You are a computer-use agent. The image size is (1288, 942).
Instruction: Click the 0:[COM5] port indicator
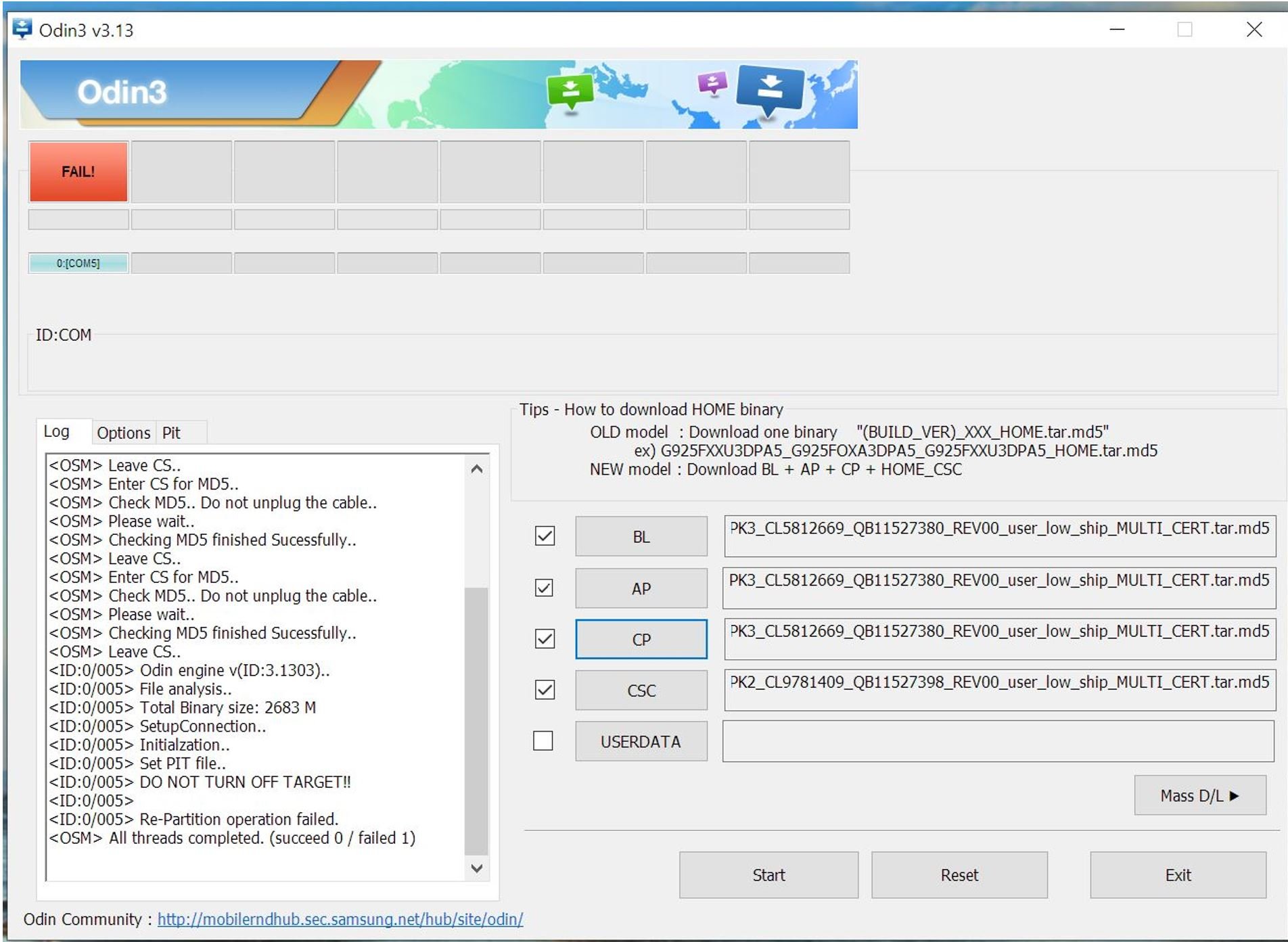tap(78, 263)
